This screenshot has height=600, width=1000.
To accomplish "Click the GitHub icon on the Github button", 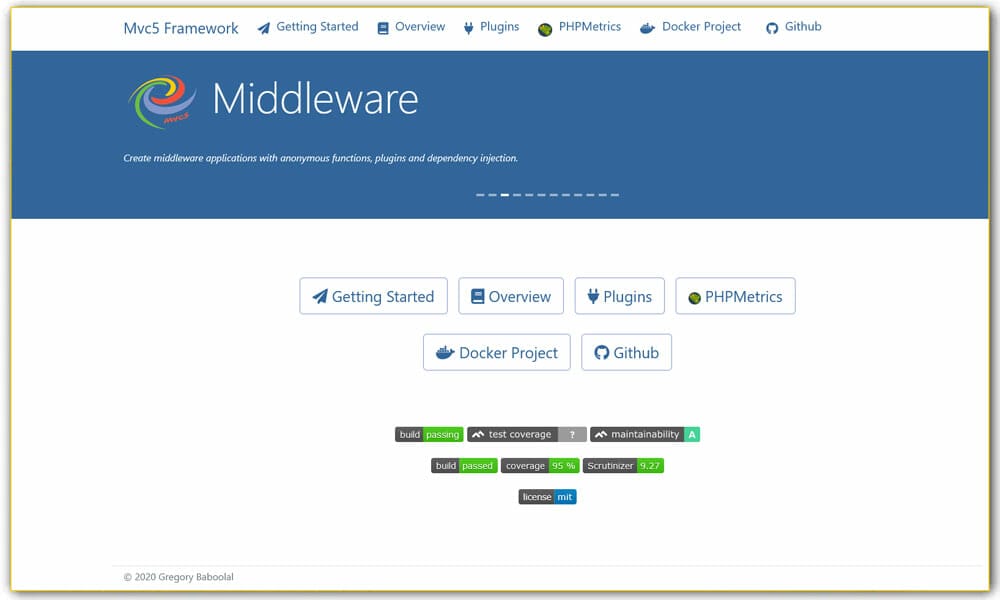I will 601,352.
